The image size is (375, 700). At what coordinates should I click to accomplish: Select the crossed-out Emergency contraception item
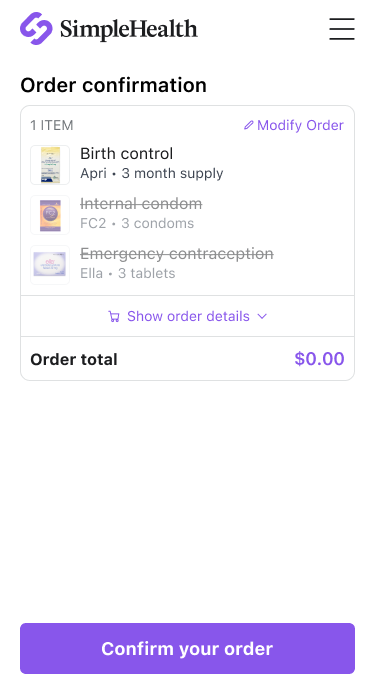[x=177, y=254]
